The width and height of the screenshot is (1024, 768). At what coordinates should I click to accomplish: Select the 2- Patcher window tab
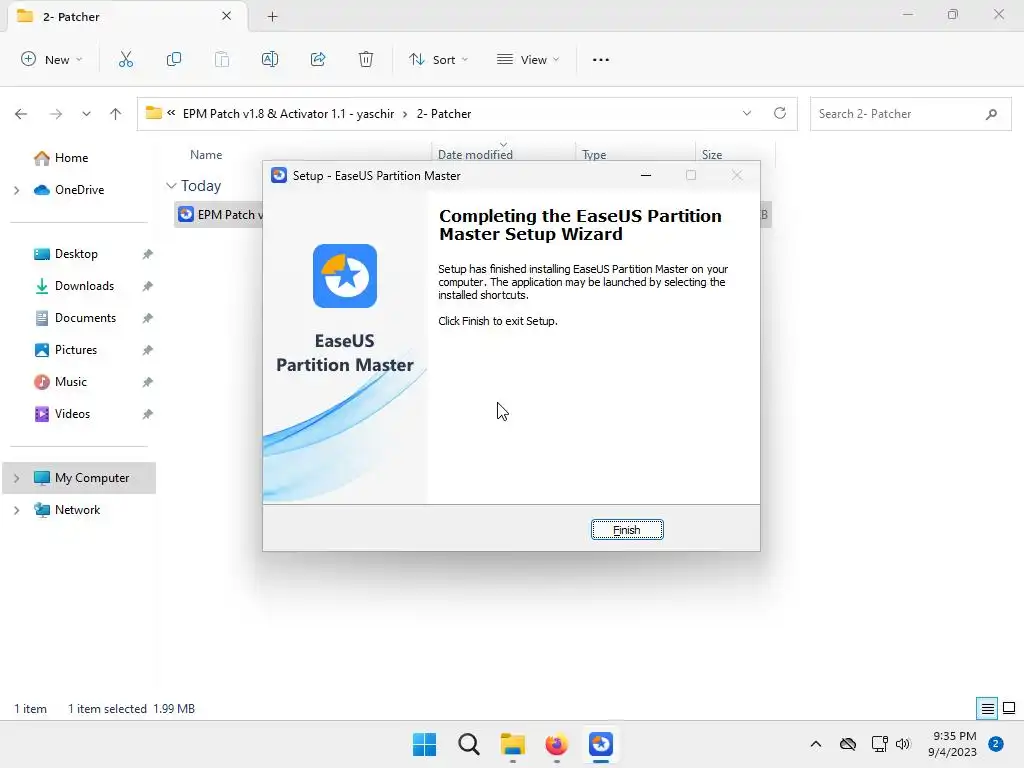127,16
